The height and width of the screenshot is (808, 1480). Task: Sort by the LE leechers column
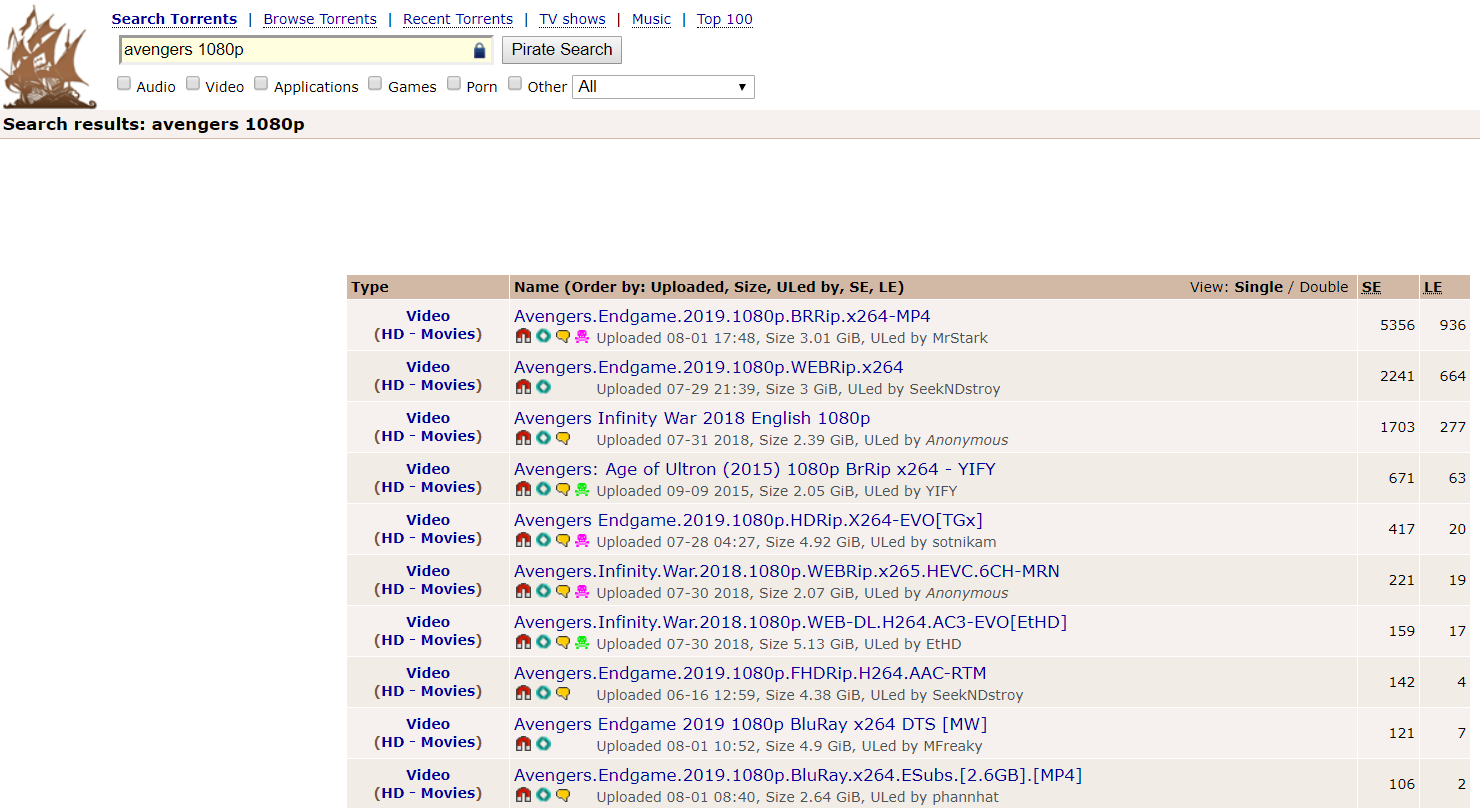(1433, 287)
